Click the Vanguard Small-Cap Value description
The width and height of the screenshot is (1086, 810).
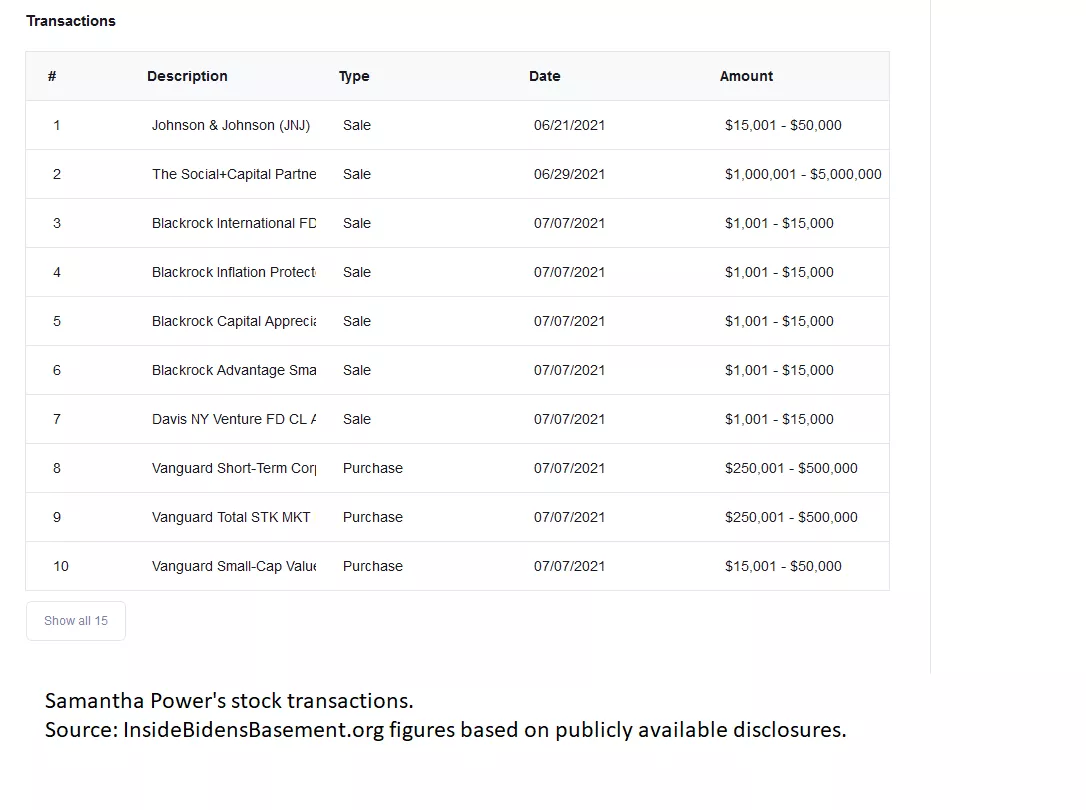(x=234, y=566)
